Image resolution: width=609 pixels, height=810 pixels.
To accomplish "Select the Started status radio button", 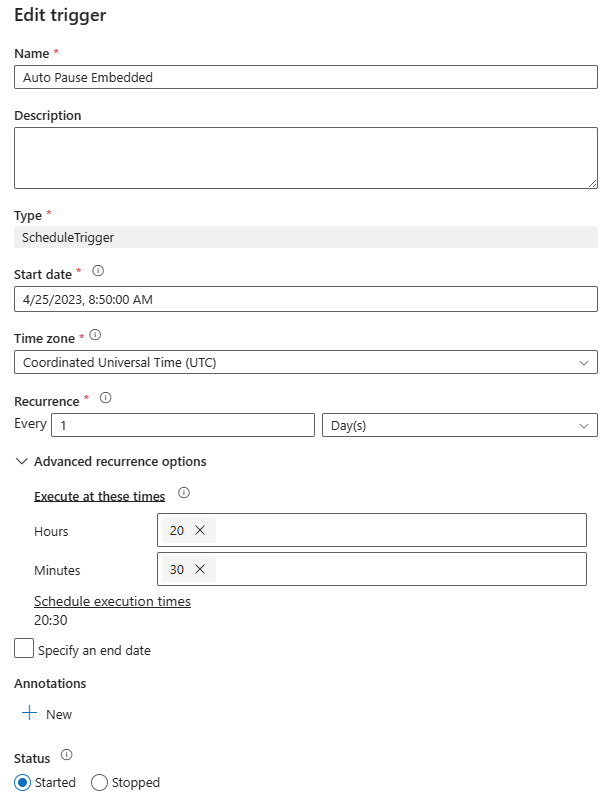I will (x=23, y=783).
